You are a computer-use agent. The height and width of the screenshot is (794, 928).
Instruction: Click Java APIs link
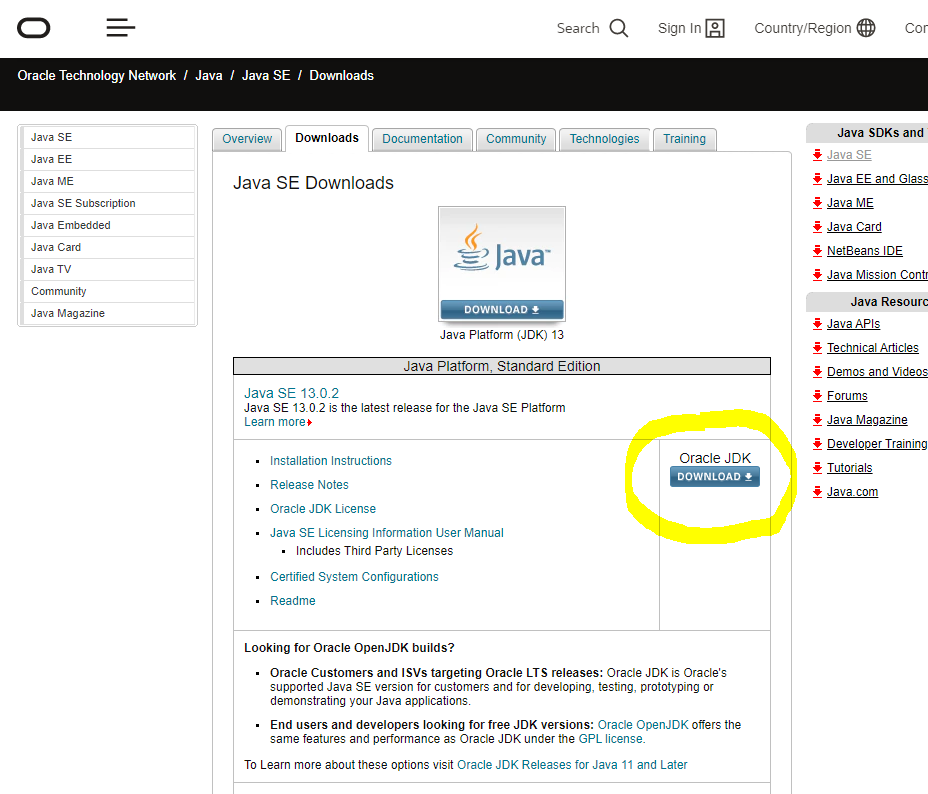[853, 324]
